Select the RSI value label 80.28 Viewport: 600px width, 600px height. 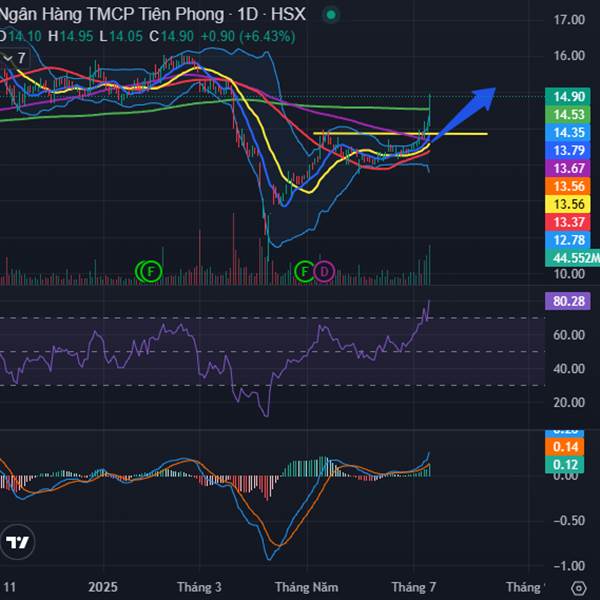[568, 301]
